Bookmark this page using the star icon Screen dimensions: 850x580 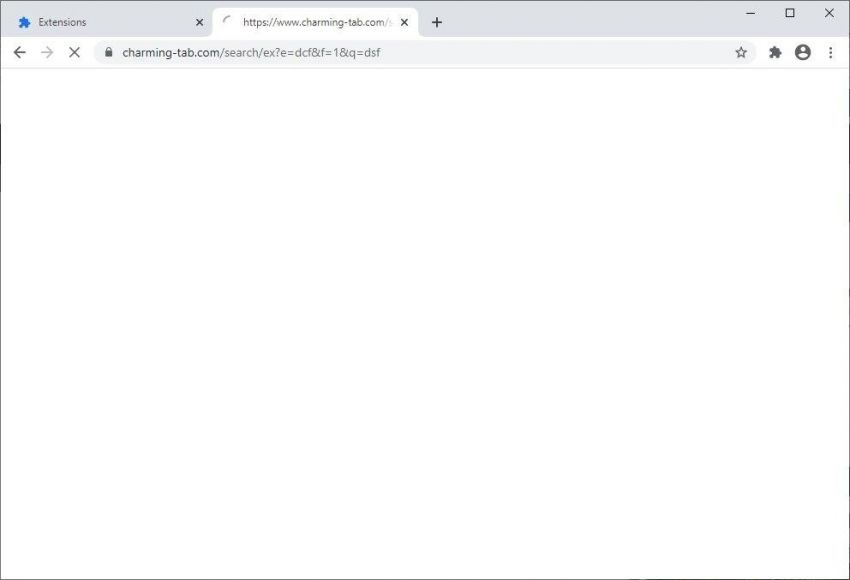coord(740,52)
